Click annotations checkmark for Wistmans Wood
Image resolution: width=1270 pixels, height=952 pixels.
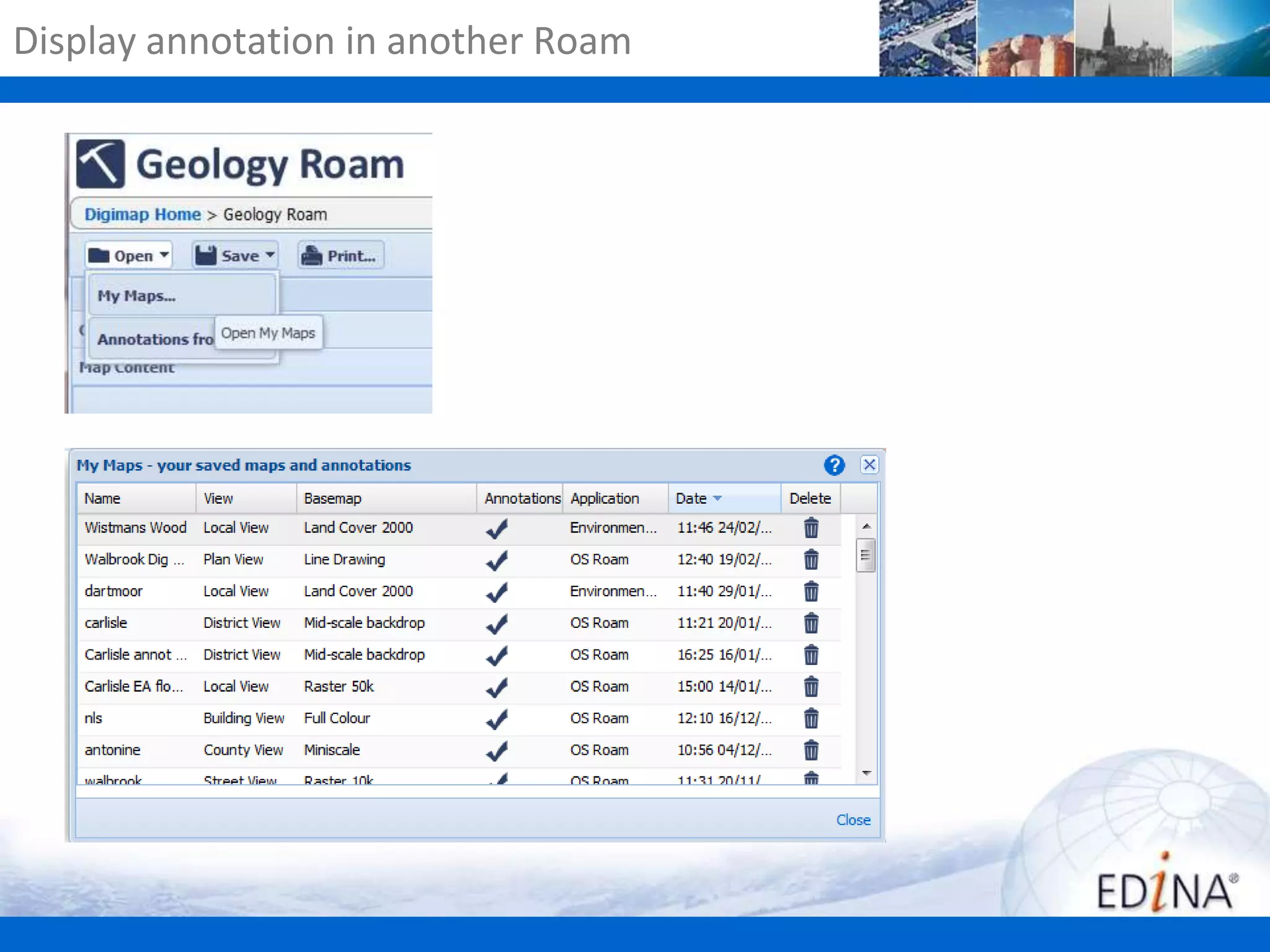[497, 529]
